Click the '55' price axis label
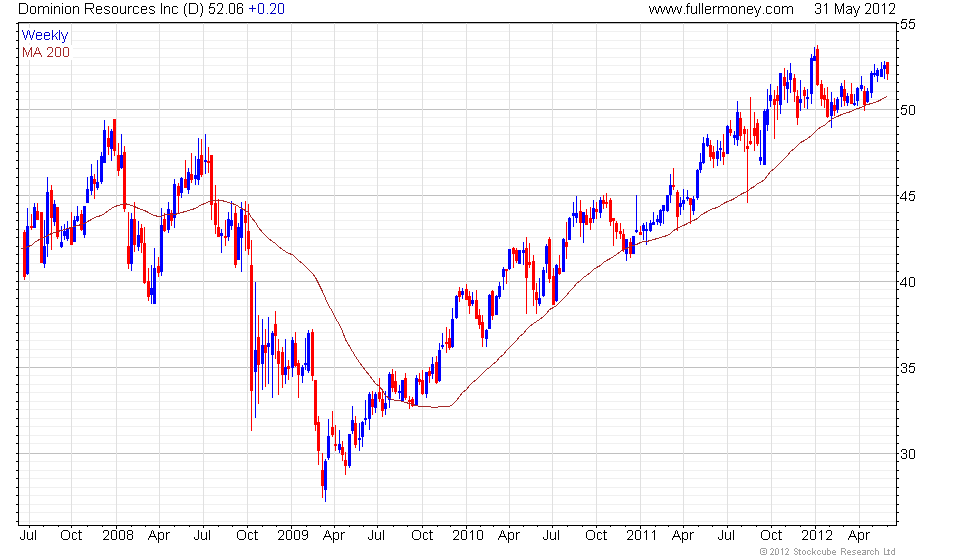 pos(908,24)
